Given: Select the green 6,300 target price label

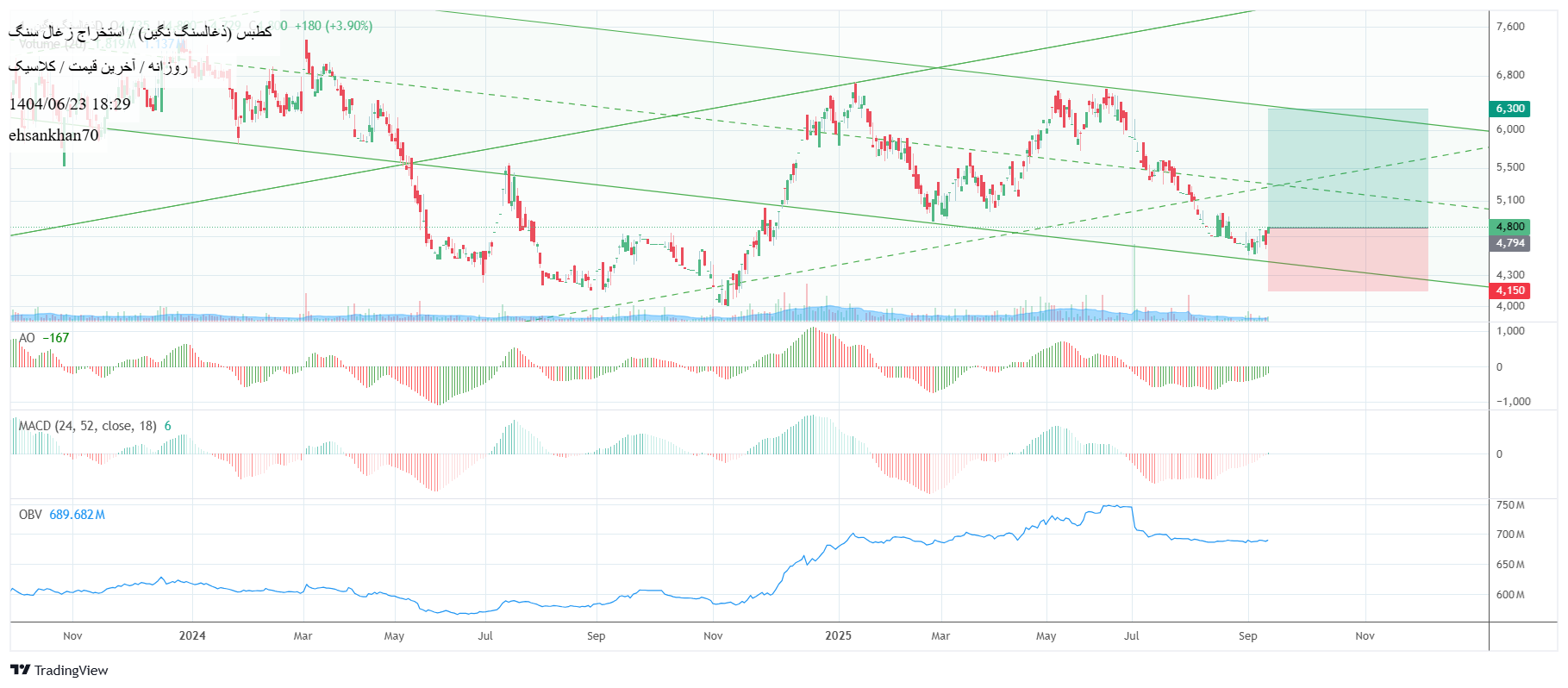Looking at the screenshot, I should (1509, 109).
